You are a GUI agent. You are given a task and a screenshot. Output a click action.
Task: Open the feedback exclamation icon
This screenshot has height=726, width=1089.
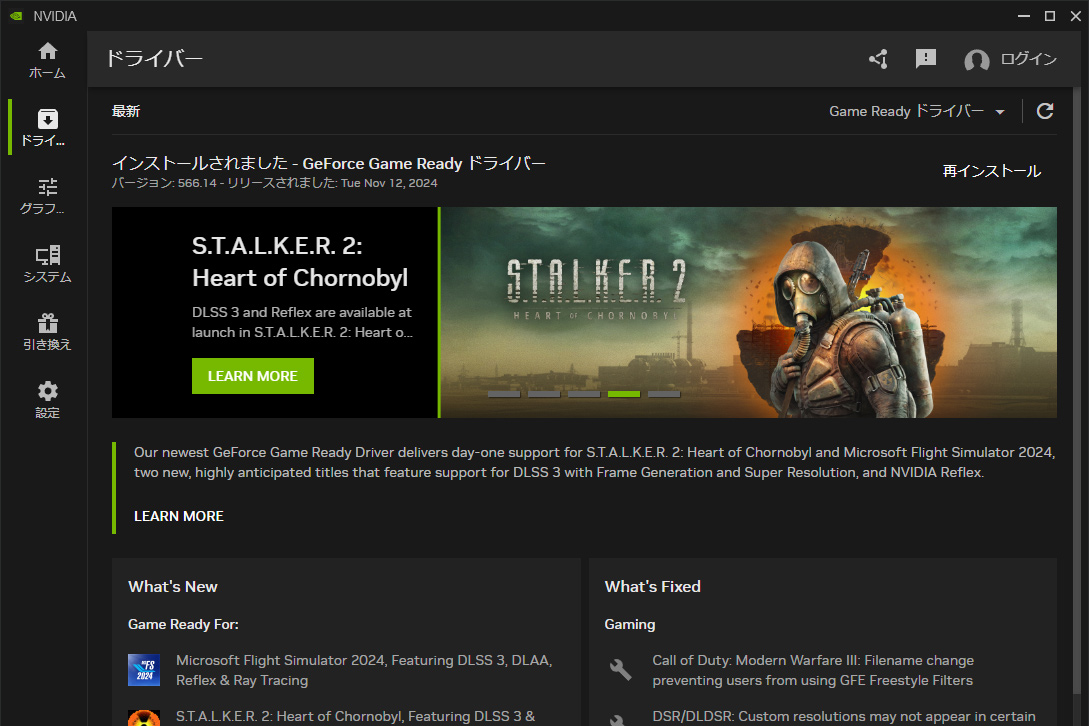(x=926, y=59)
